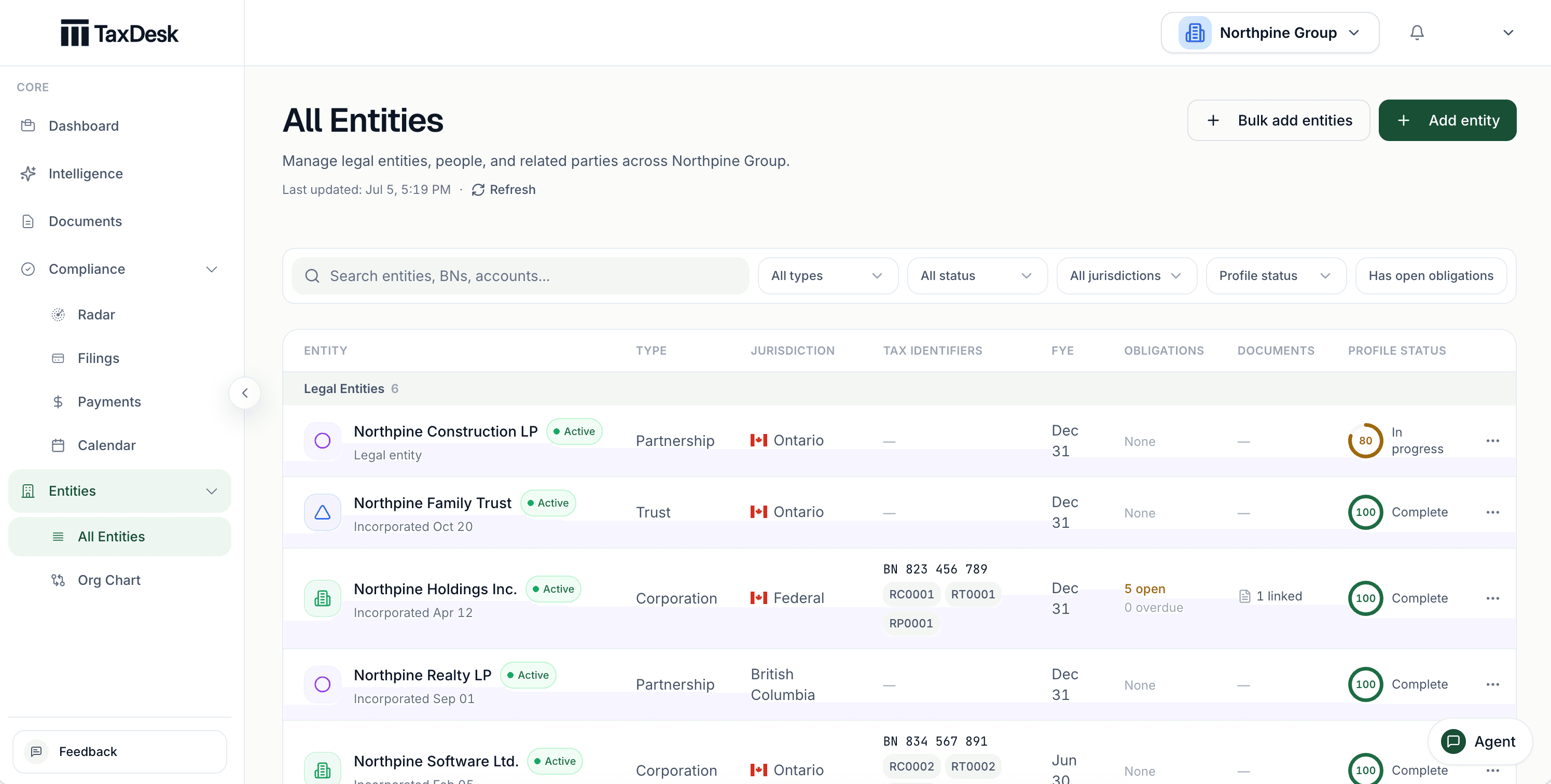Collapse the Entities section chevron
Screen dimensions: 1551x784
[211, 491]
